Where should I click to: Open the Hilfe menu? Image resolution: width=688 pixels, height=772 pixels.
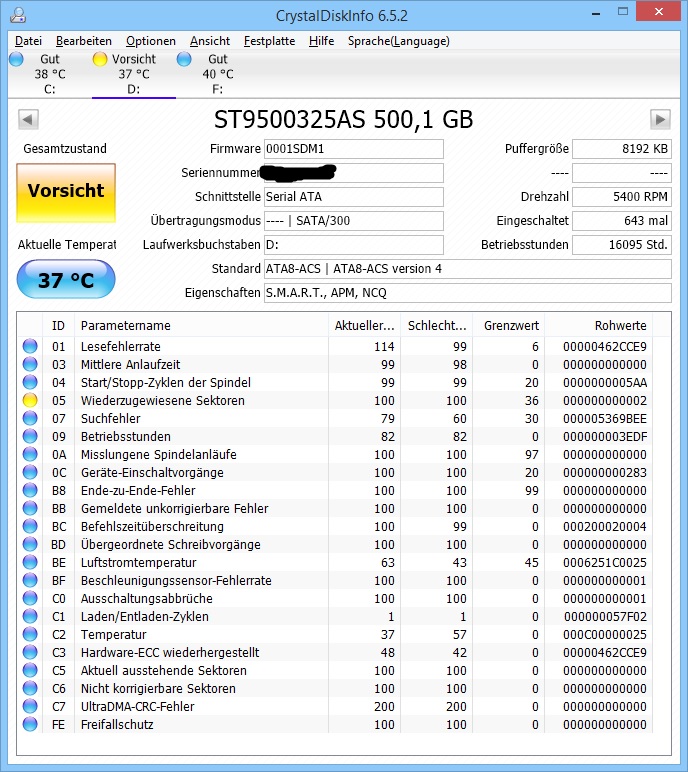[x=321, y=41]
